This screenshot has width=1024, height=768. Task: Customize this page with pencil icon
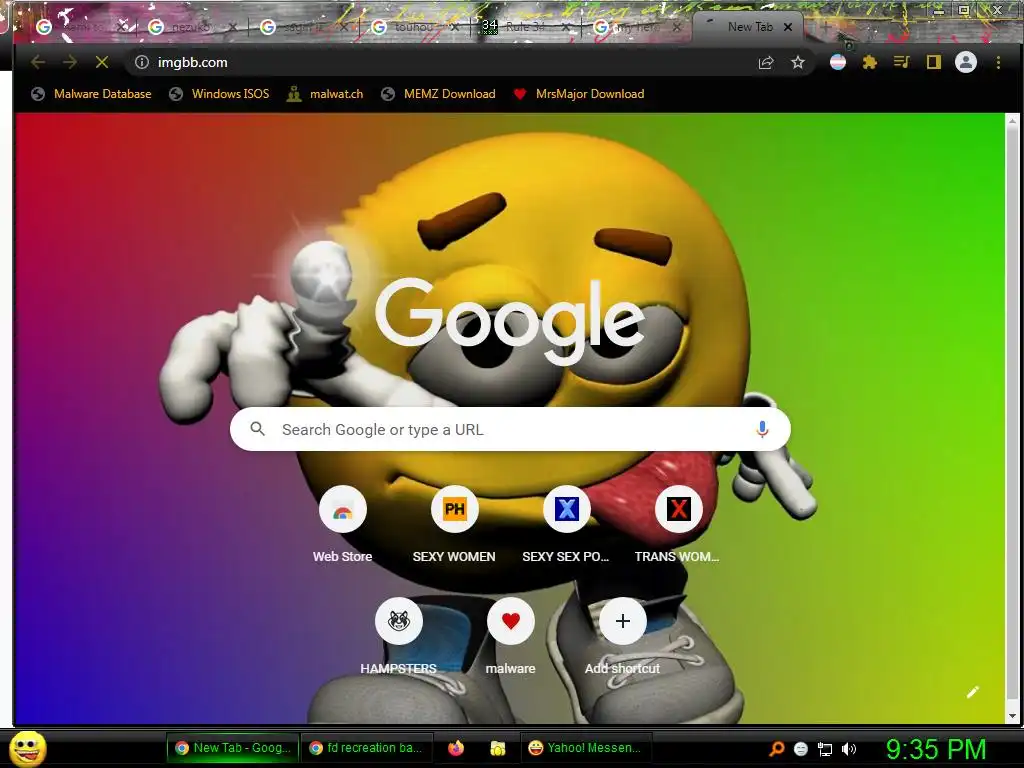(x=972, y=692)
